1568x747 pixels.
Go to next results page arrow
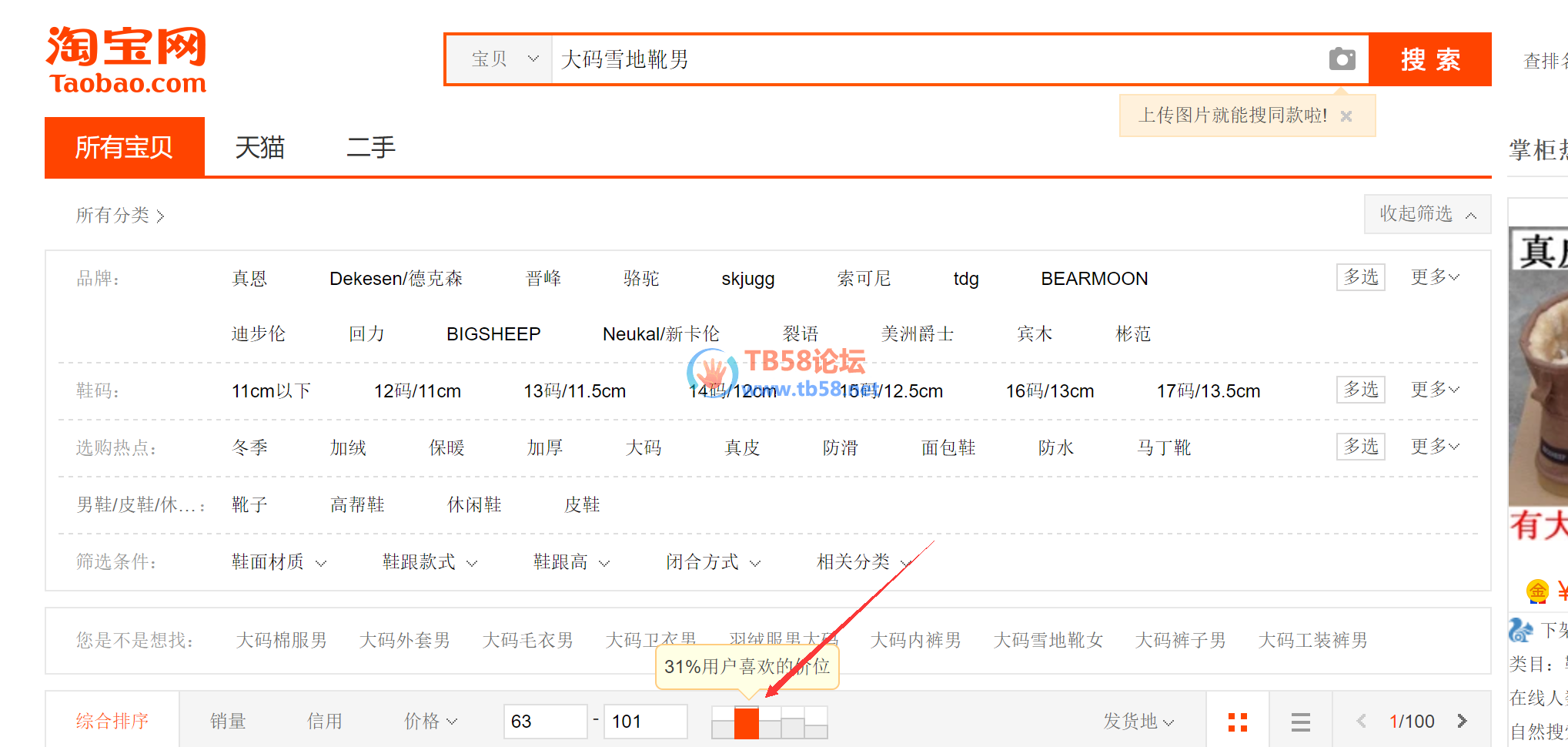[1462, 722]
